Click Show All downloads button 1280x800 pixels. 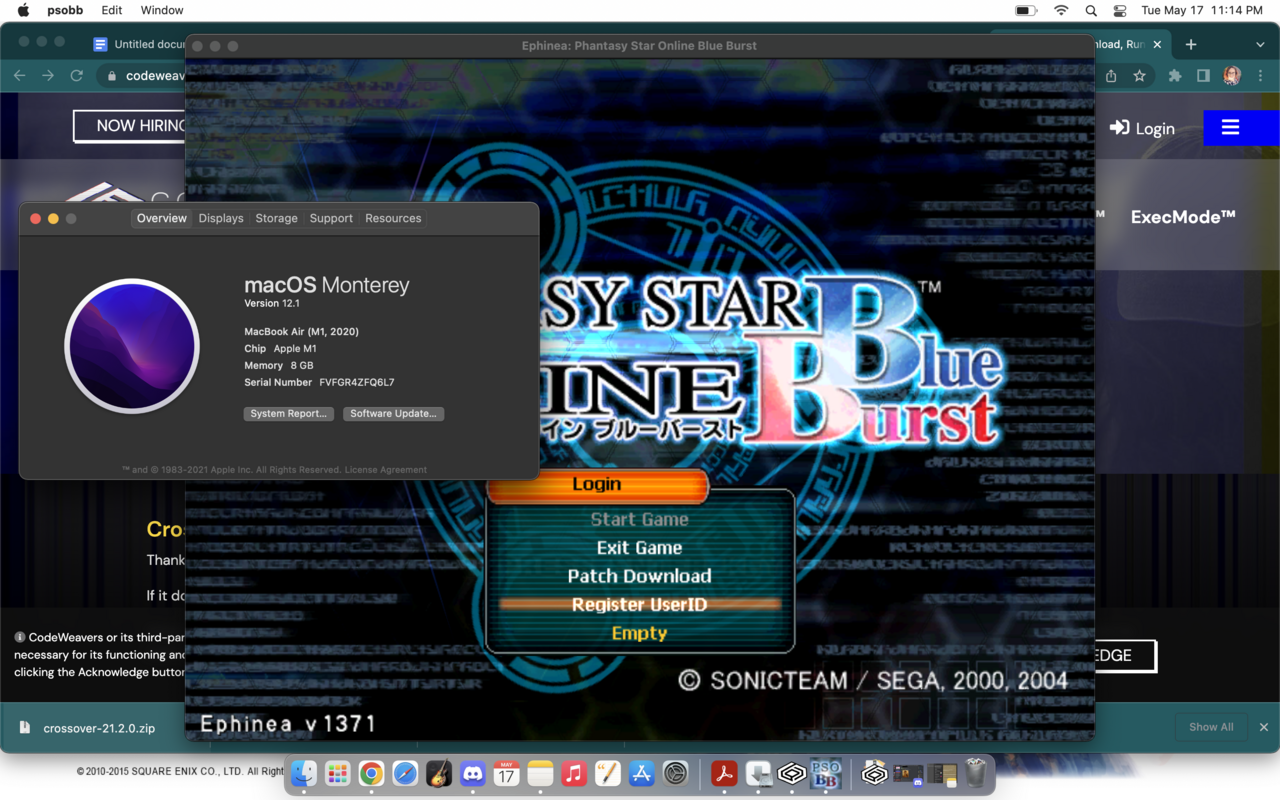[x=1211, y=727]
